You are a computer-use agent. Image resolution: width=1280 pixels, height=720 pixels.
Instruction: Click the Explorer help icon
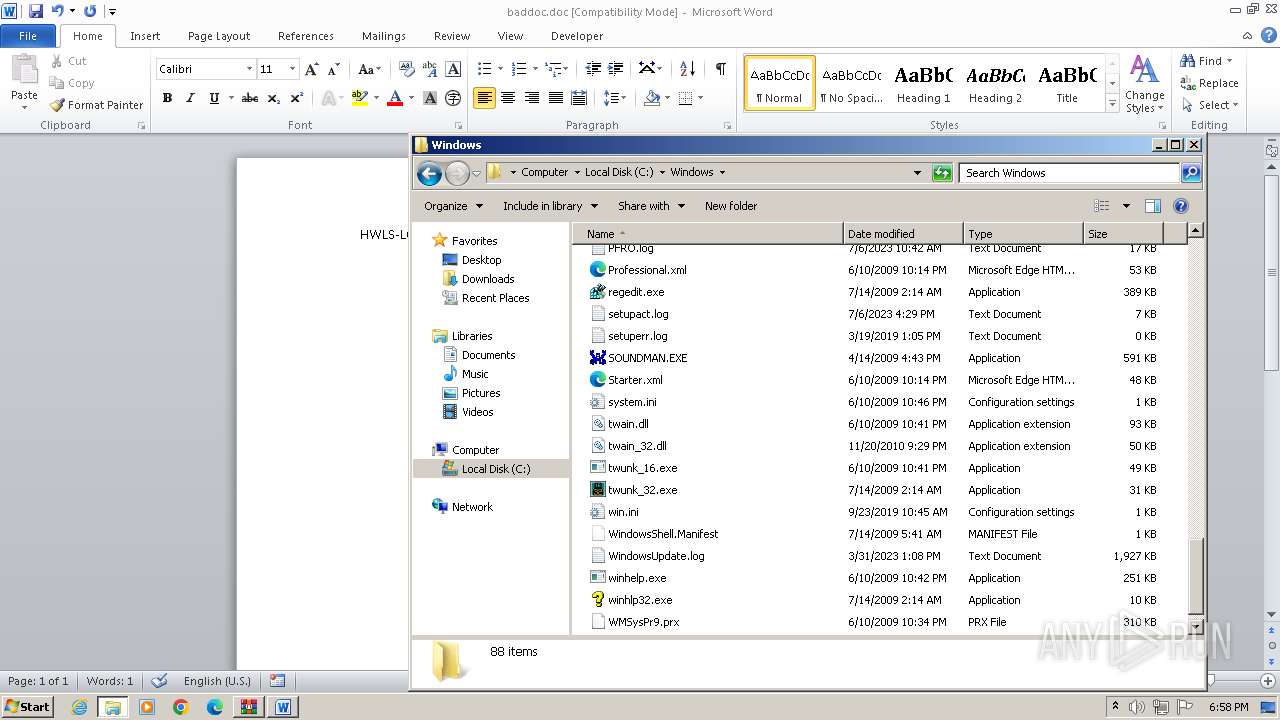(x=1181, y=206)
